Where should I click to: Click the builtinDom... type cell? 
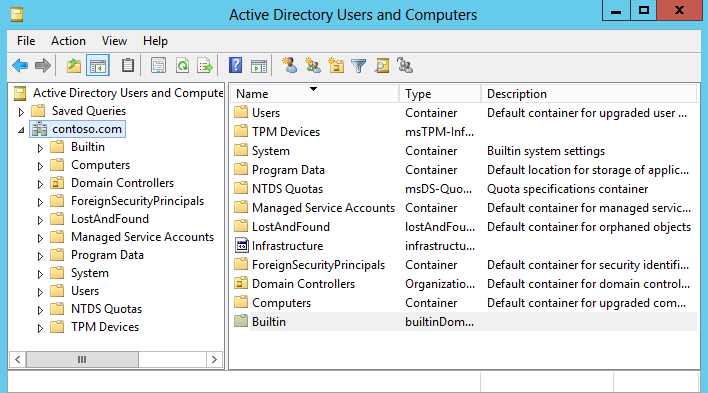point(439,322)
